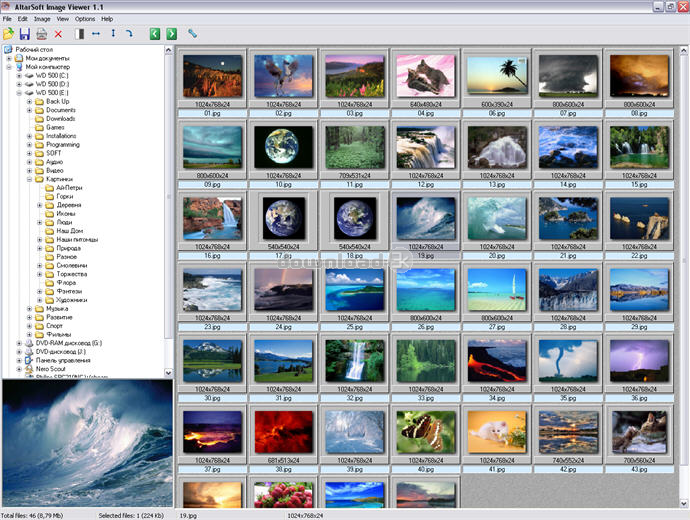The image size is (690, 520).
Task: Open the Options menu
Action: tap(85, 19)
